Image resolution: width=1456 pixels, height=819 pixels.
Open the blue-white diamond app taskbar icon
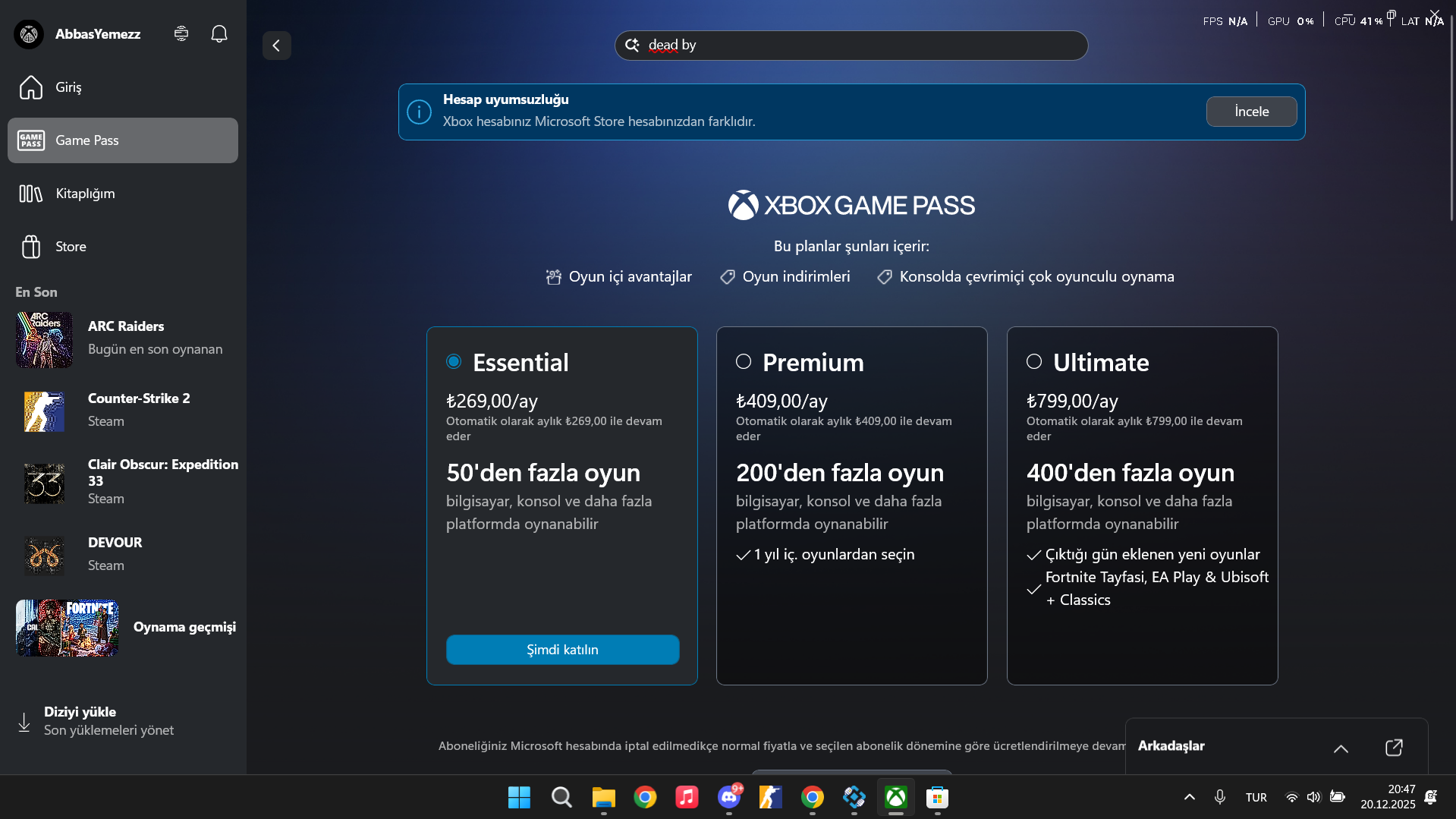point(854,798)
